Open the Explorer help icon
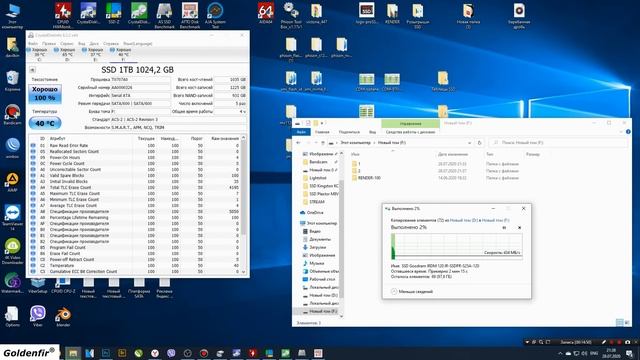Screen dimensions: 640x360 pyautogui.click(x=628, y=132)
